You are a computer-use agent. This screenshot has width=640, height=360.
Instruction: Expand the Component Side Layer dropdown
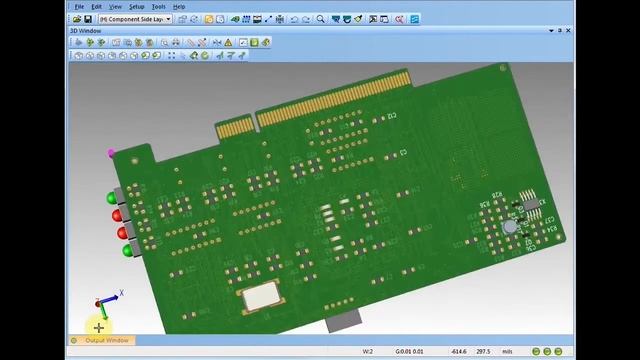(x=168, y=19)
